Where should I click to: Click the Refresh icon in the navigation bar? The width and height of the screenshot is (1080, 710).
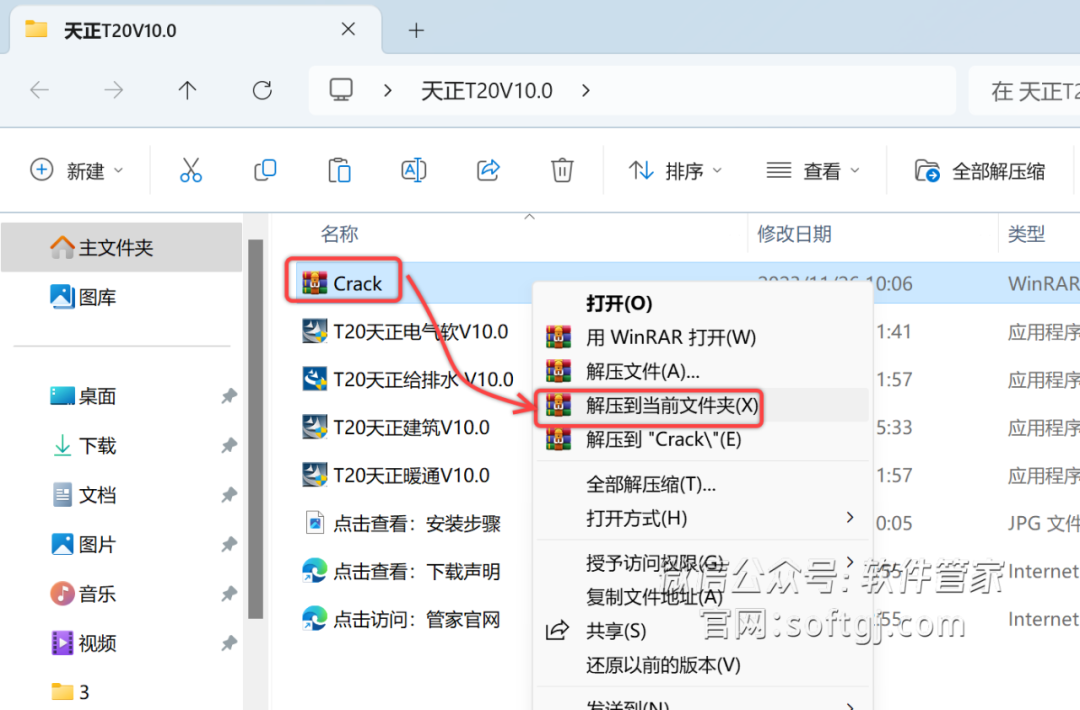tap(261, 90)
